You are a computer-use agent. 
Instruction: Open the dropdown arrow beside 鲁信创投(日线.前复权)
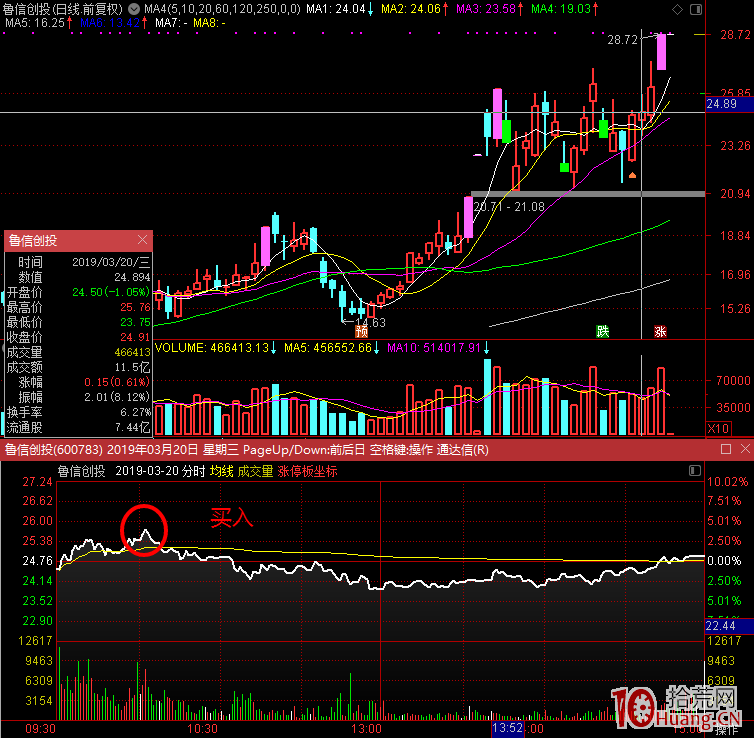point(134,9)
